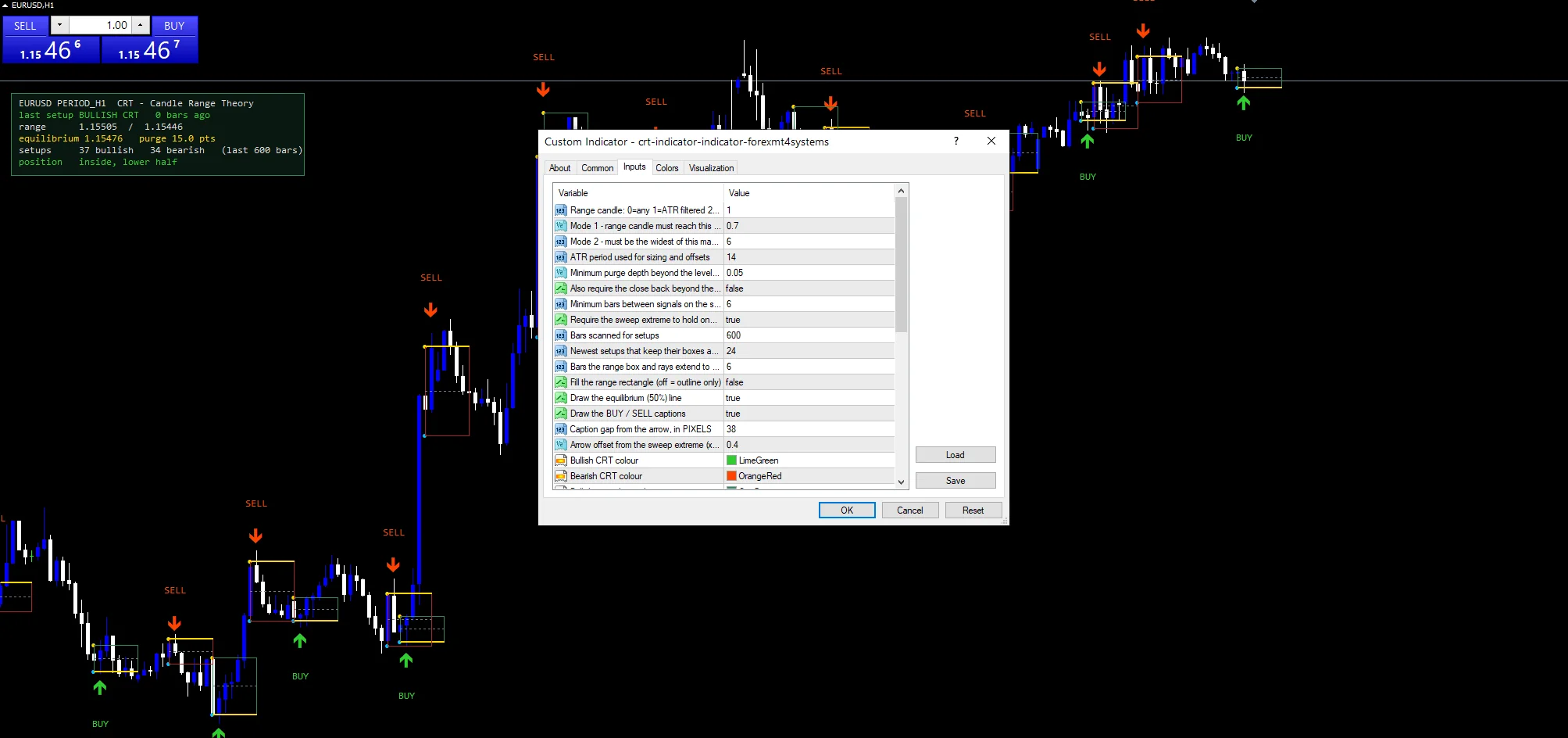Image resolution: width=1568 pixels, height=738 pixels.
Task: Click icon of Bars the range box extend row
Action: click(x=560, y=367)
